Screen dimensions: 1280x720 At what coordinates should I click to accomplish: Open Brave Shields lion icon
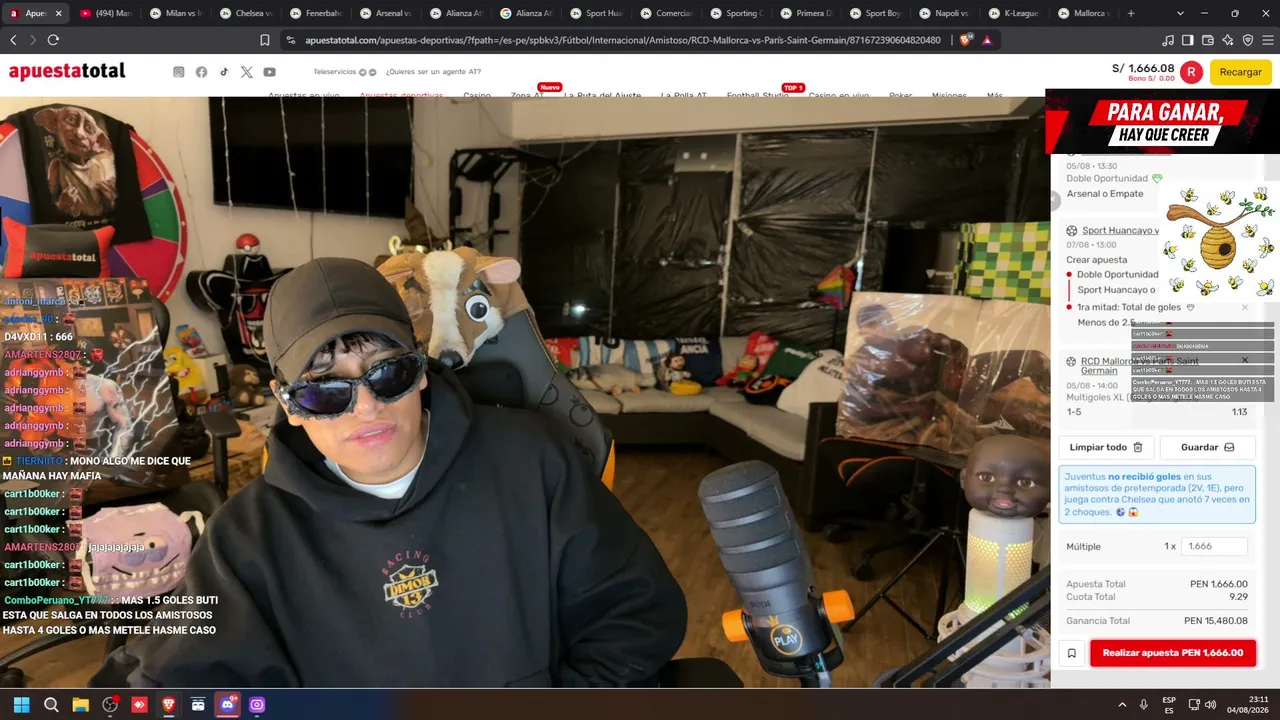click(x=965, y=40)
